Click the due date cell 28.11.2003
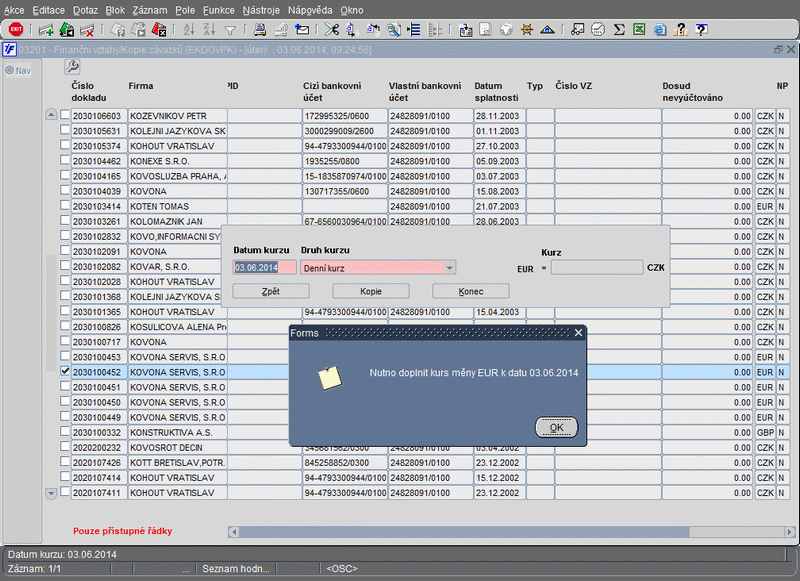This screenshot has height=581, width=800. point(499,116)
